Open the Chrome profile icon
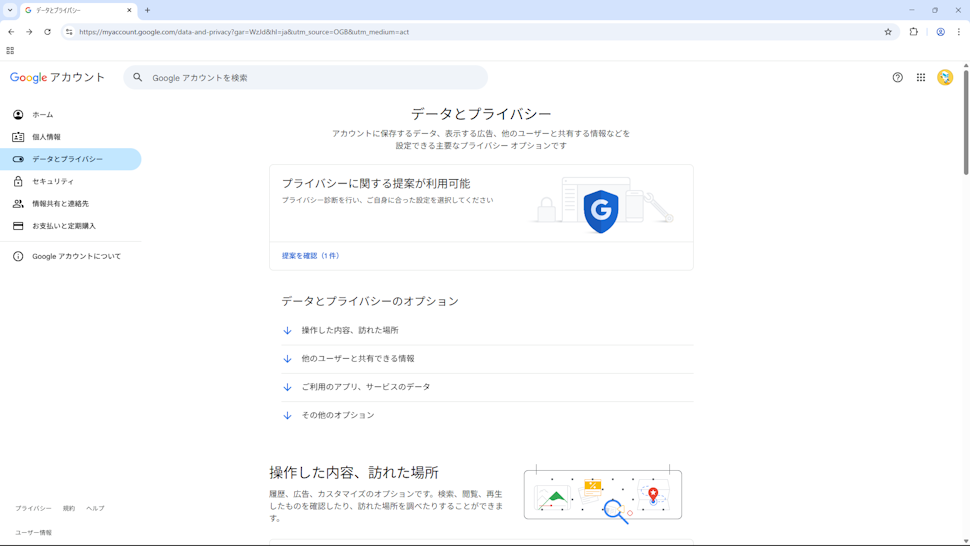Image resolution: width=970 pixels, height=546 pixels. click(940, 32)
